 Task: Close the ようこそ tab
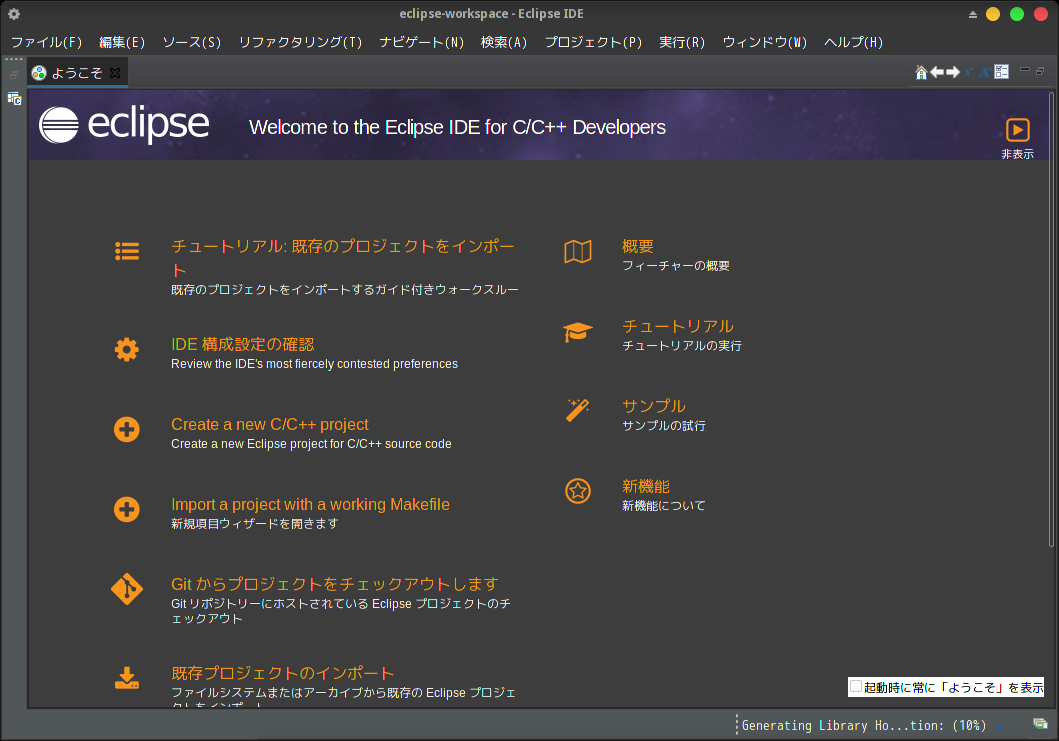pos(115,72)
